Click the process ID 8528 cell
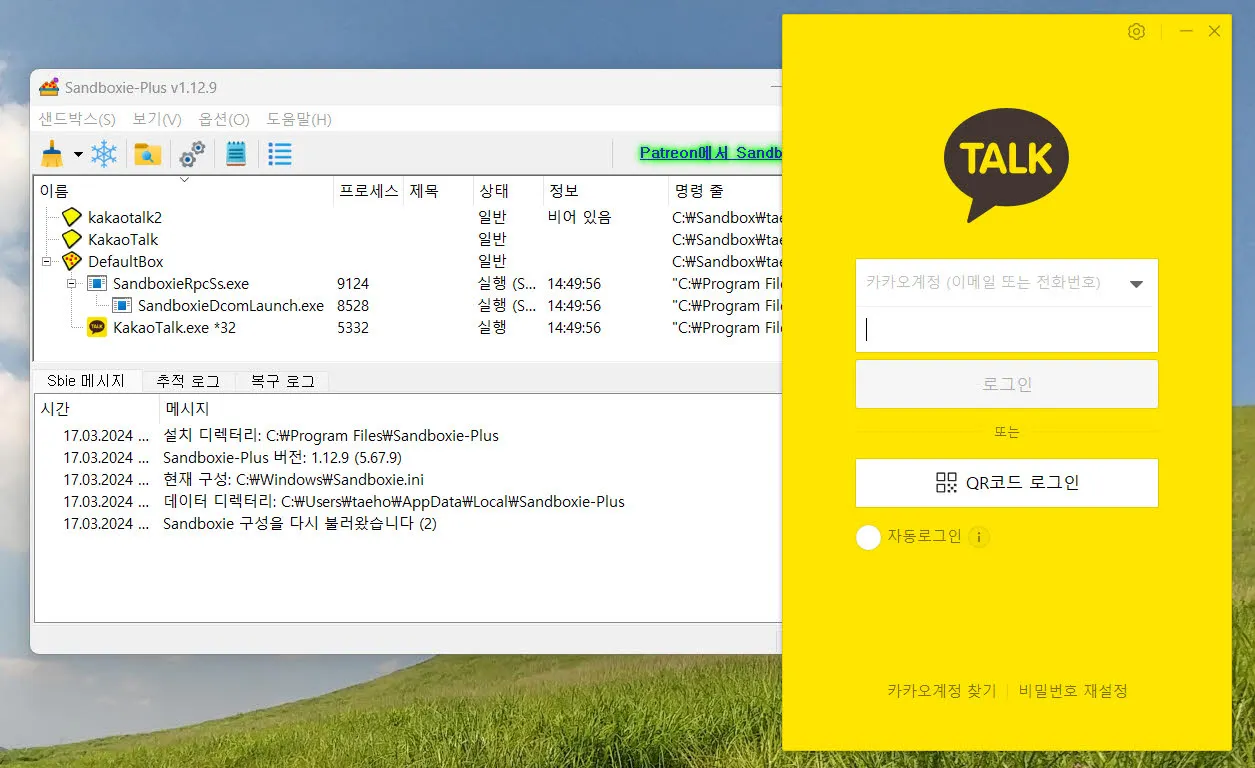Screen dimensions: 1255x768 pos(353,306)
